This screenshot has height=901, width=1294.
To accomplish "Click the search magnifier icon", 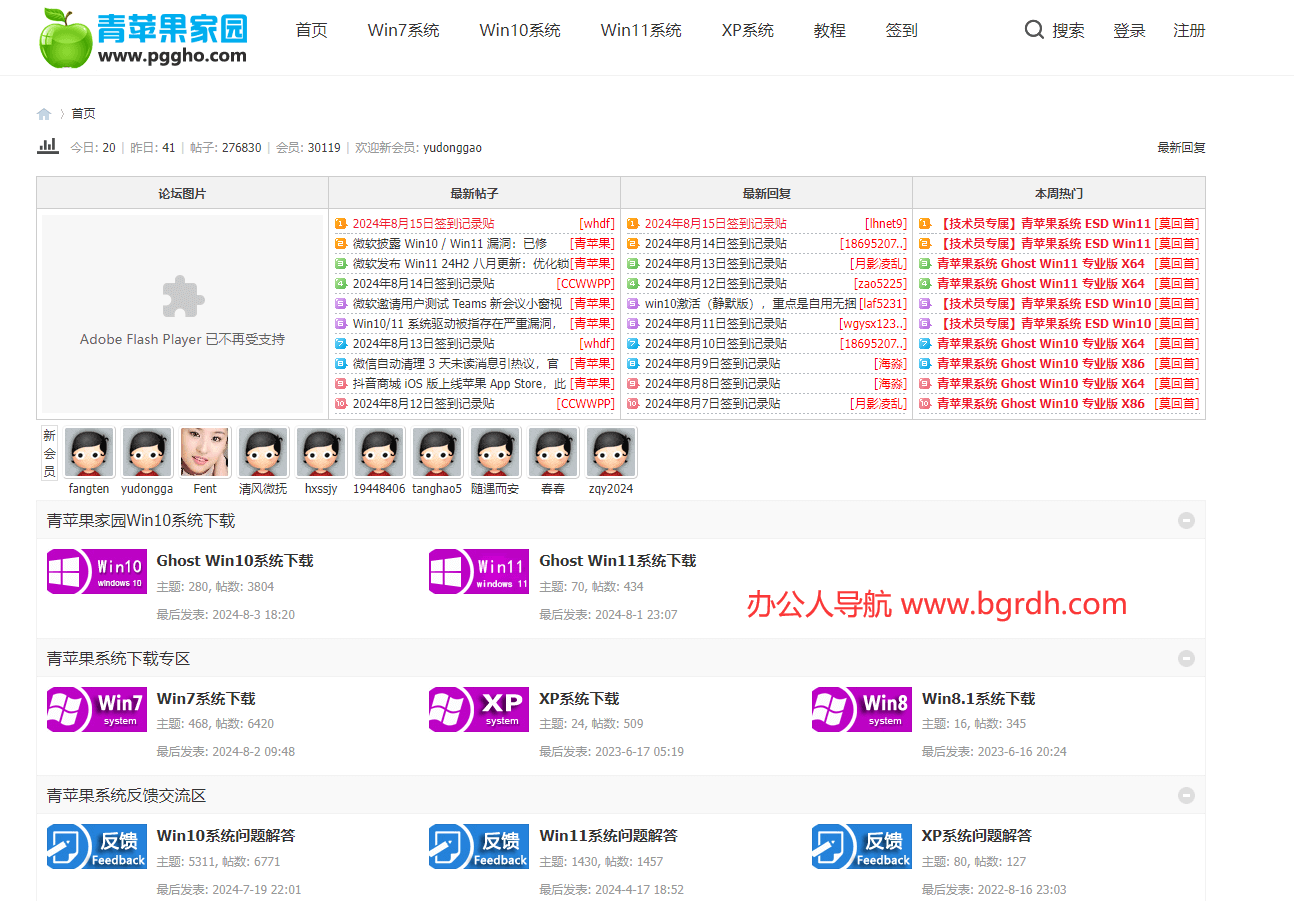I will pyautogui.click(x=1034, y=30).
